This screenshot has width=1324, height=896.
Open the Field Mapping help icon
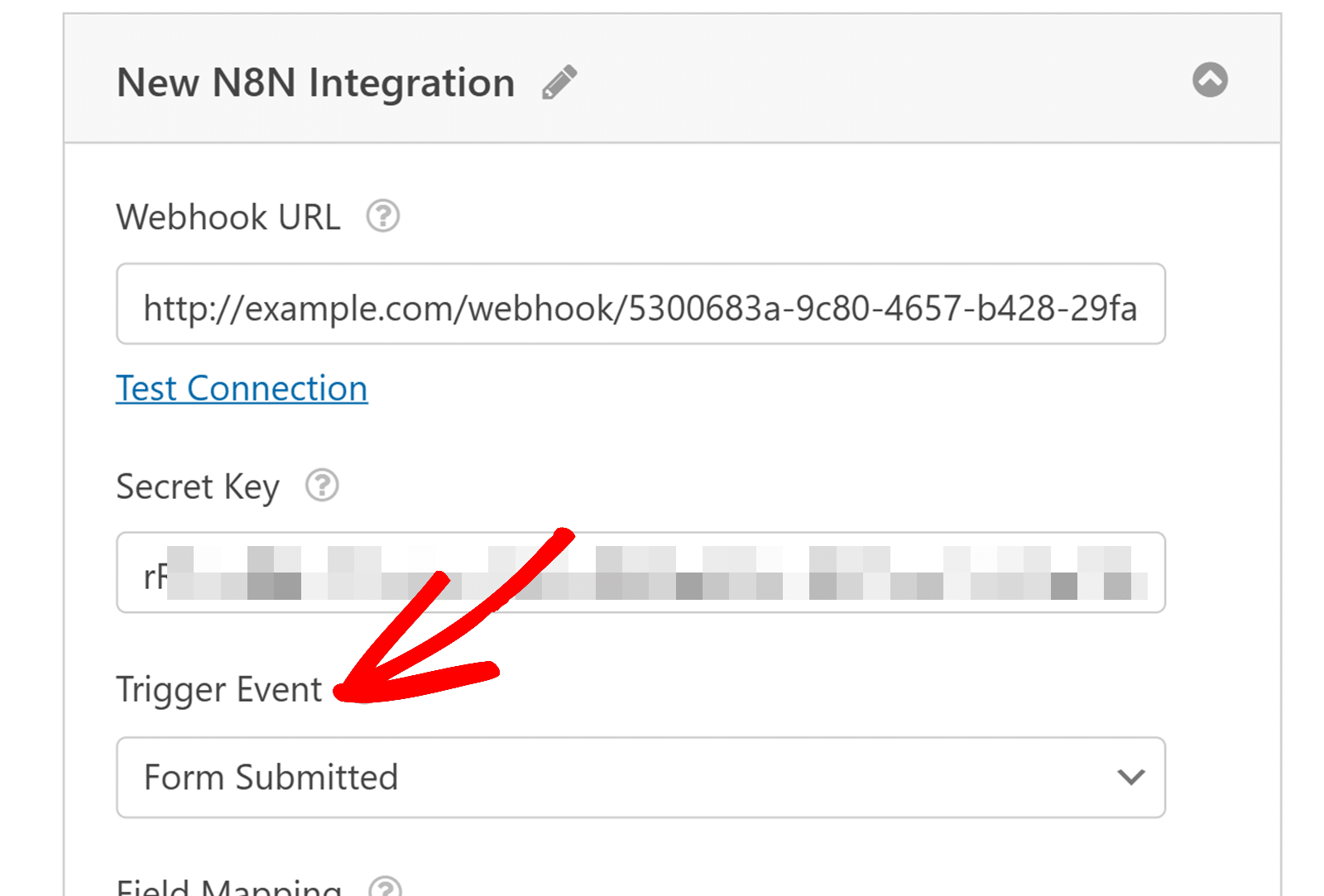pyautogui.click(x=386, y=889)
